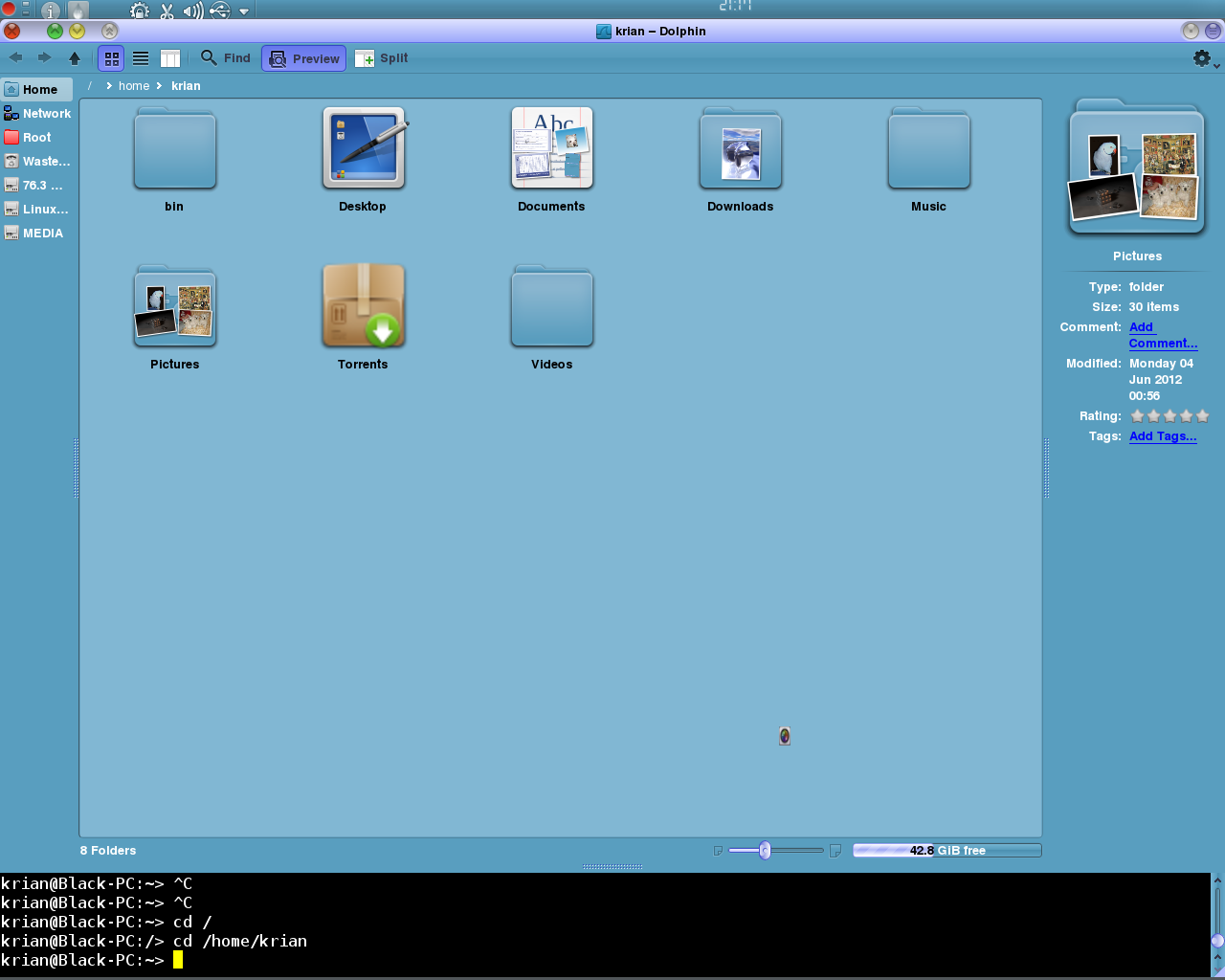Expand breadcrumb arrow before home
Image resolution: width=1225 pixels, height=980 pixels.
click(109, 85)
